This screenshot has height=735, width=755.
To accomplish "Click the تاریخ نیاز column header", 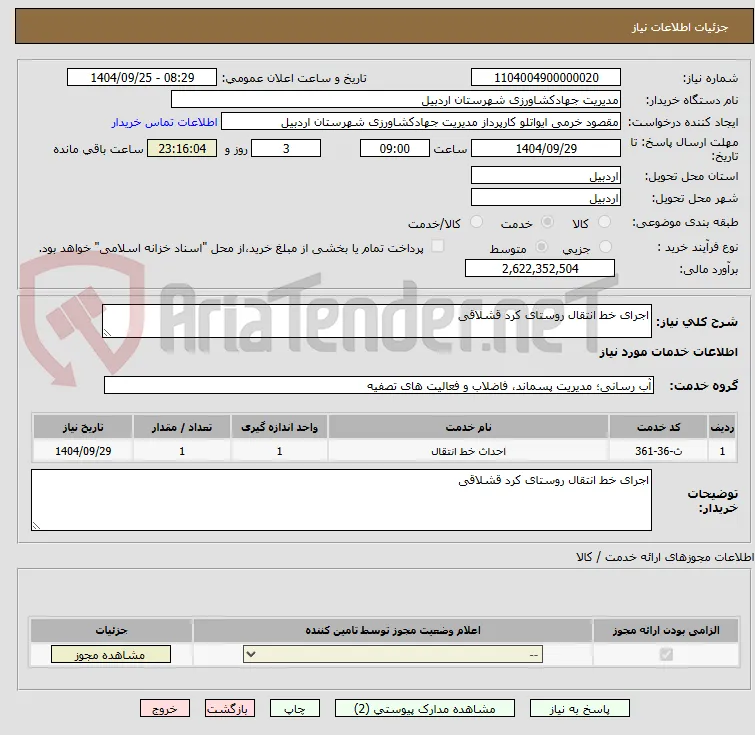I will click(83, 427).
